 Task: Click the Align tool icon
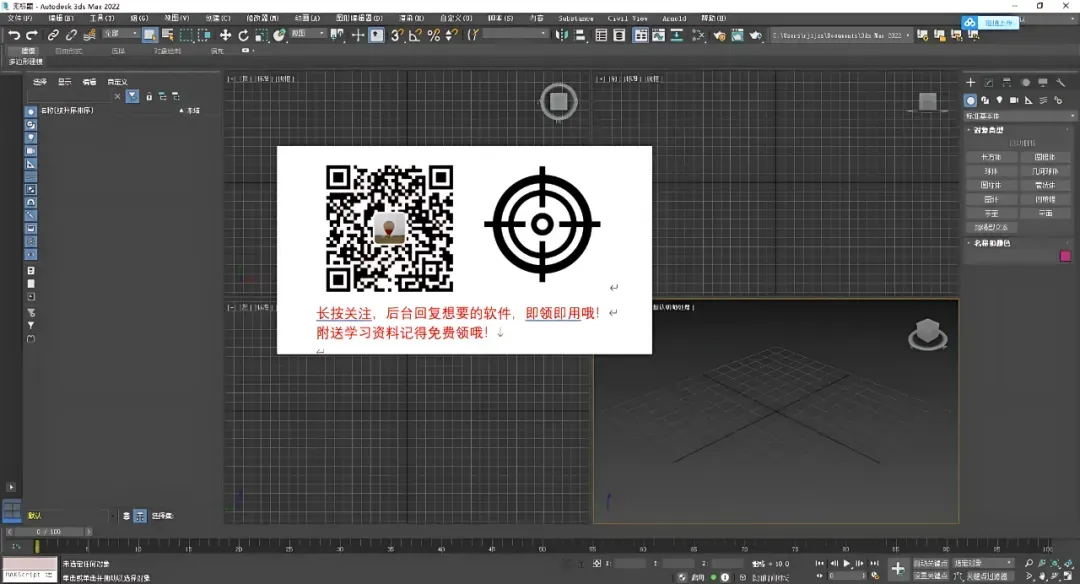[x=580, y=35]
